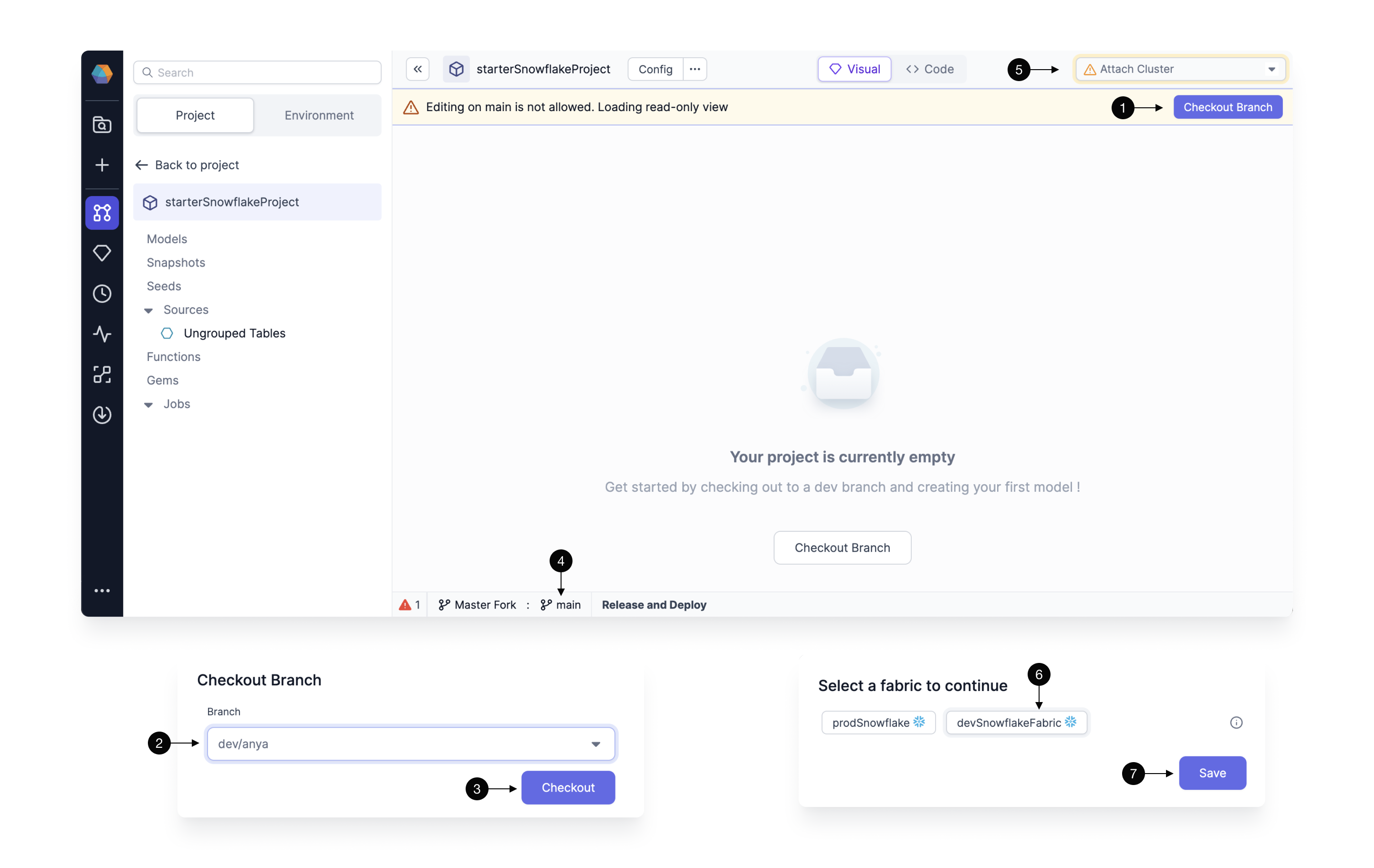Viewport: 1374px width, 868px height.
Task: Click the main branch in the footer
Action: [x=561, y=605]
